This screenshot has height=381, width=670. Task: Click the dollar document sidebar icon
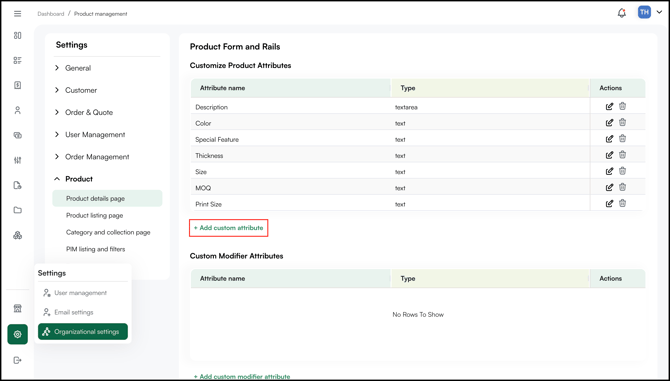(18, 85)
